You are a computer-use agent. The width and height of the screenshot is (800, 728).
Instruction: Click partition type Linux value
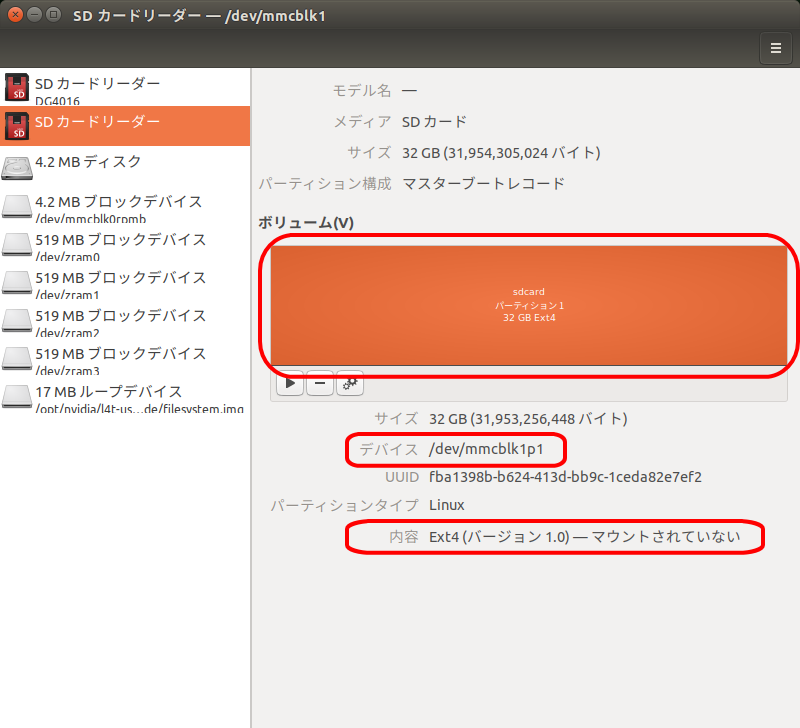pos(446,505)
